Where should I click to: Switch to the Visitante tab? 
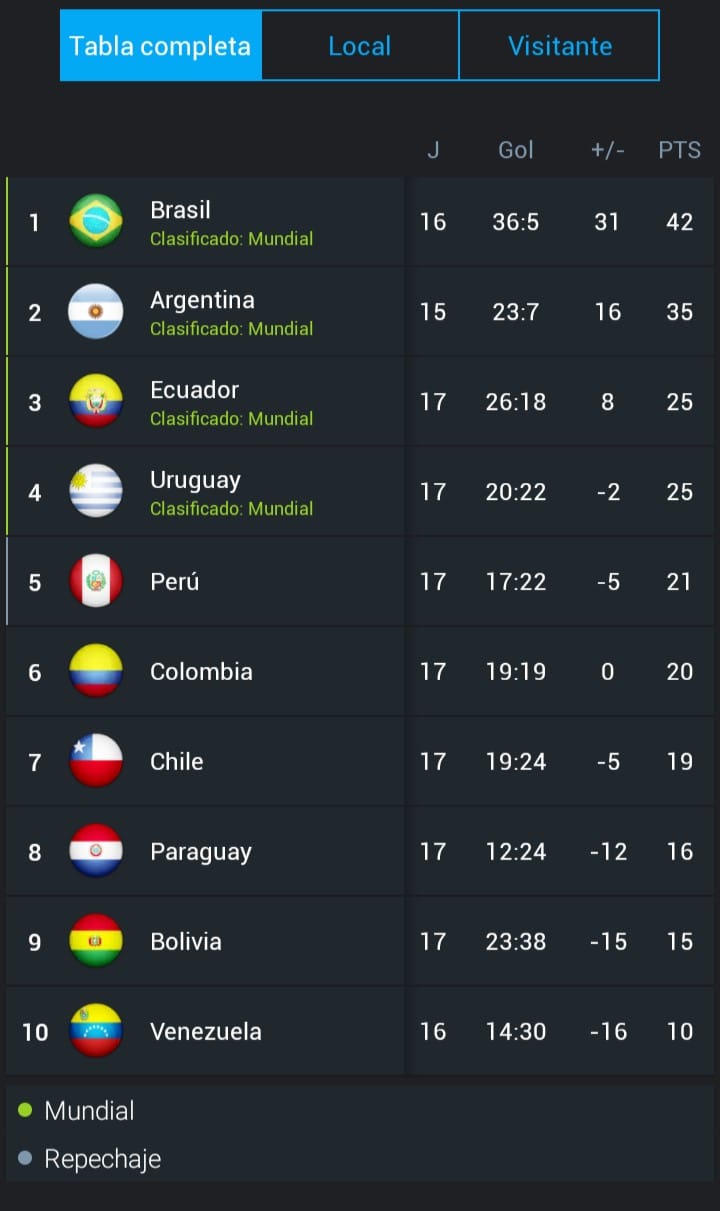(560, 46)
